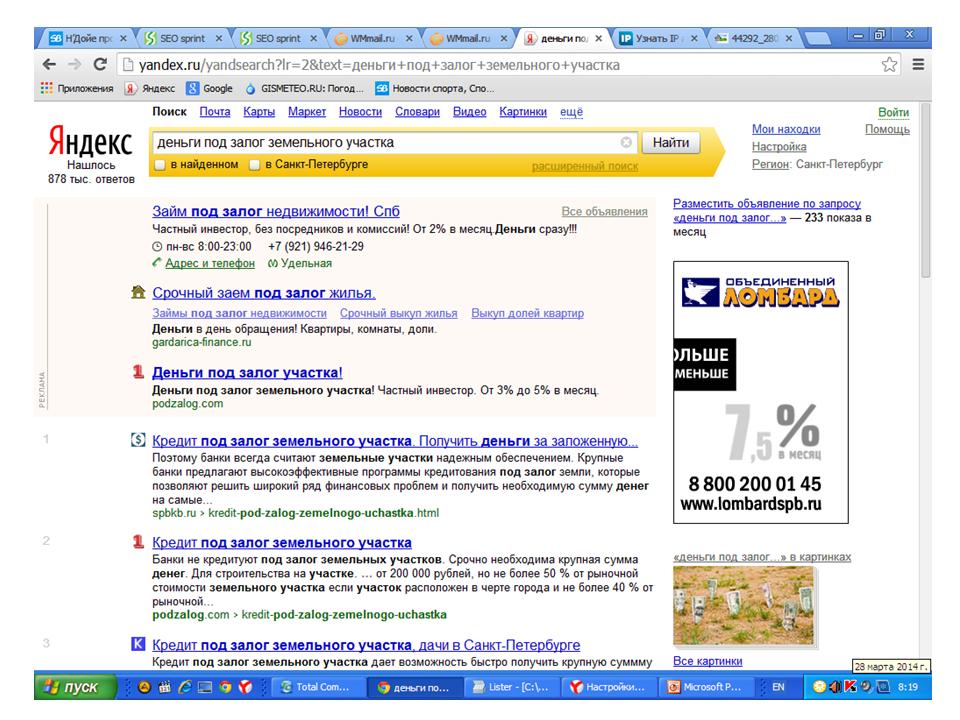Toggle the в Санкт-Петербурге checkbox
The width and height of the screenshot is (960, 720).
pos(255,165)
